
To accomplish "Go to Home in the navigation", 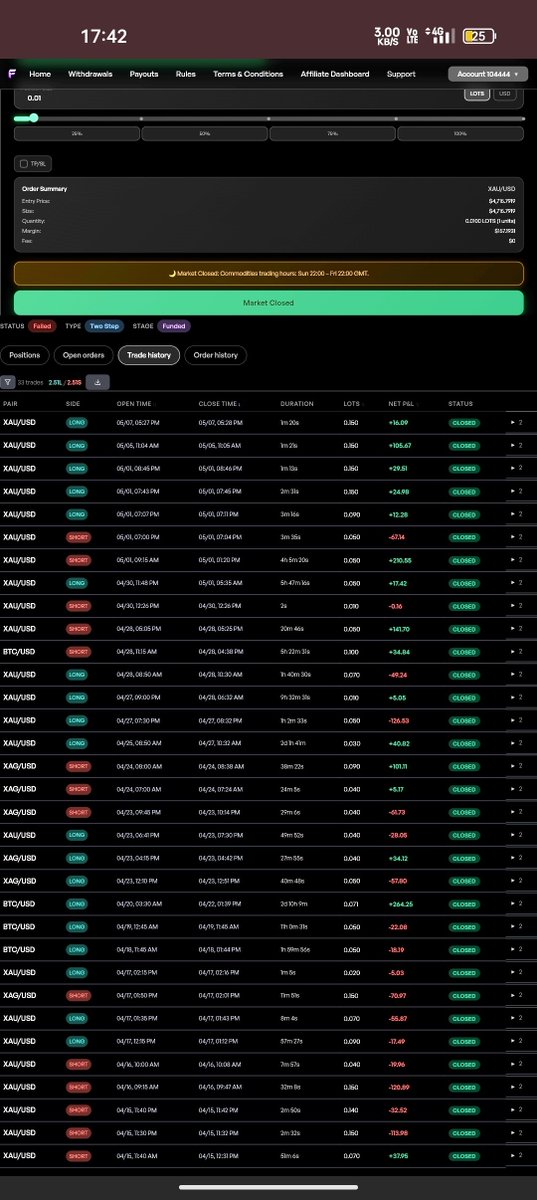I will [40, 74].
